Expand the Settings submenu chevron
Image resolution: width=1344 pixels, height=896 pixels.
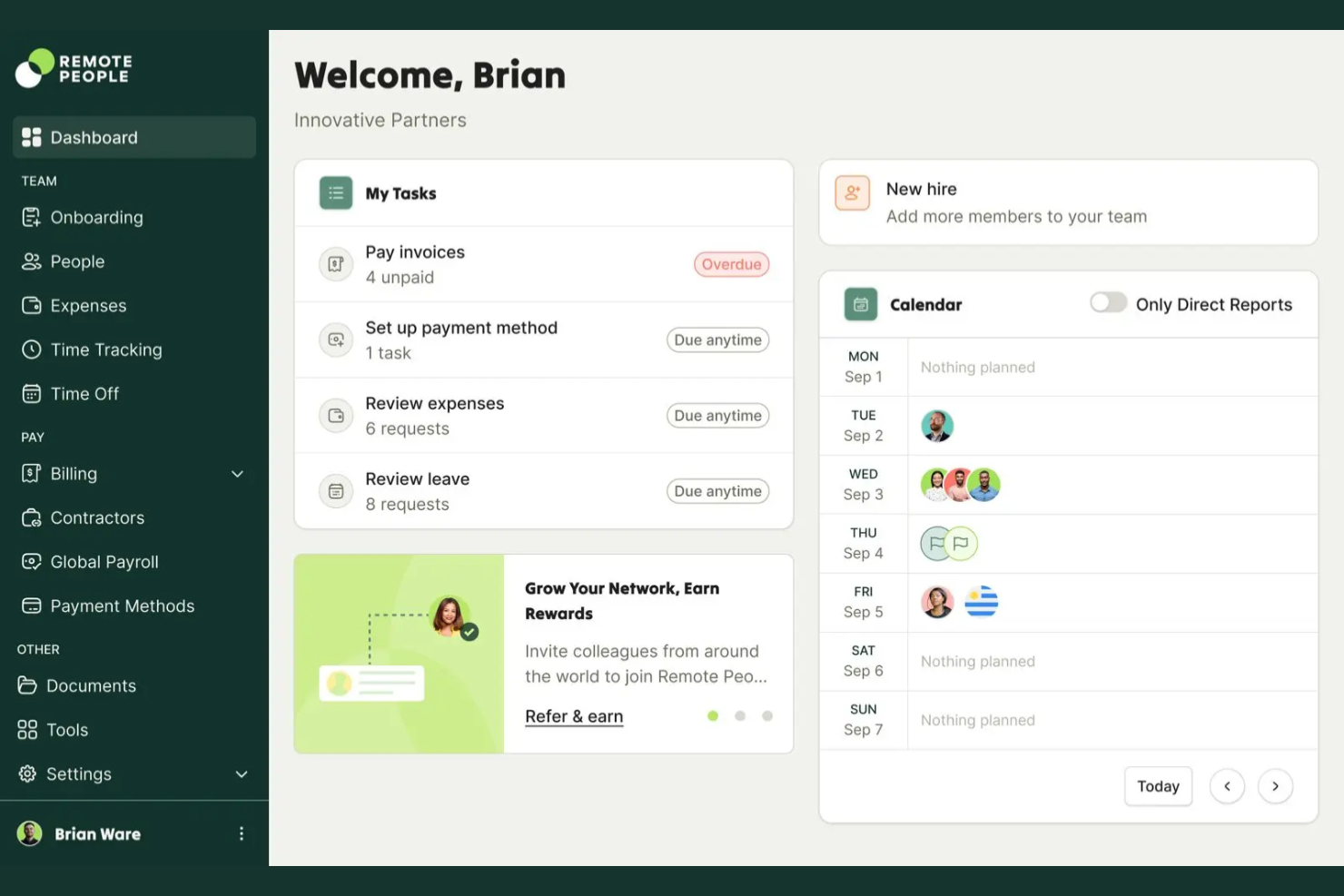tap(241, 774)
